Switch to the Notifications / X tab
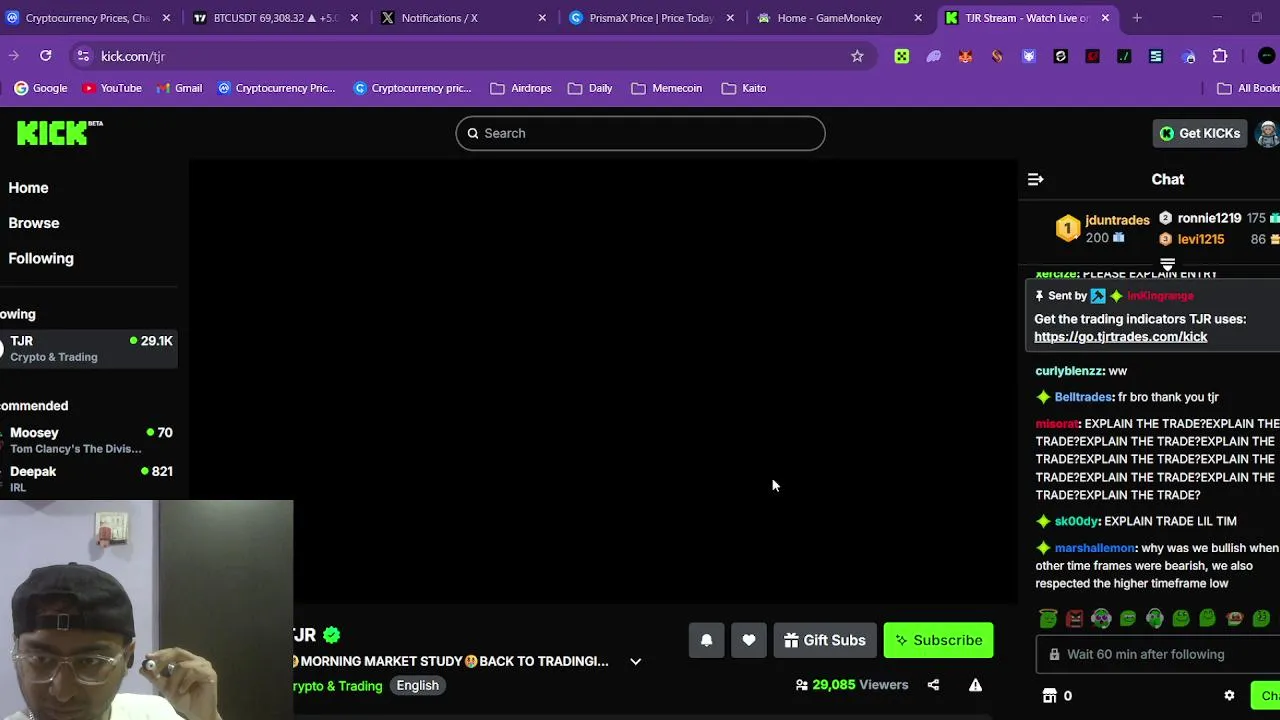Viewport: 1280px width, 720px height. tap(464, 18)
